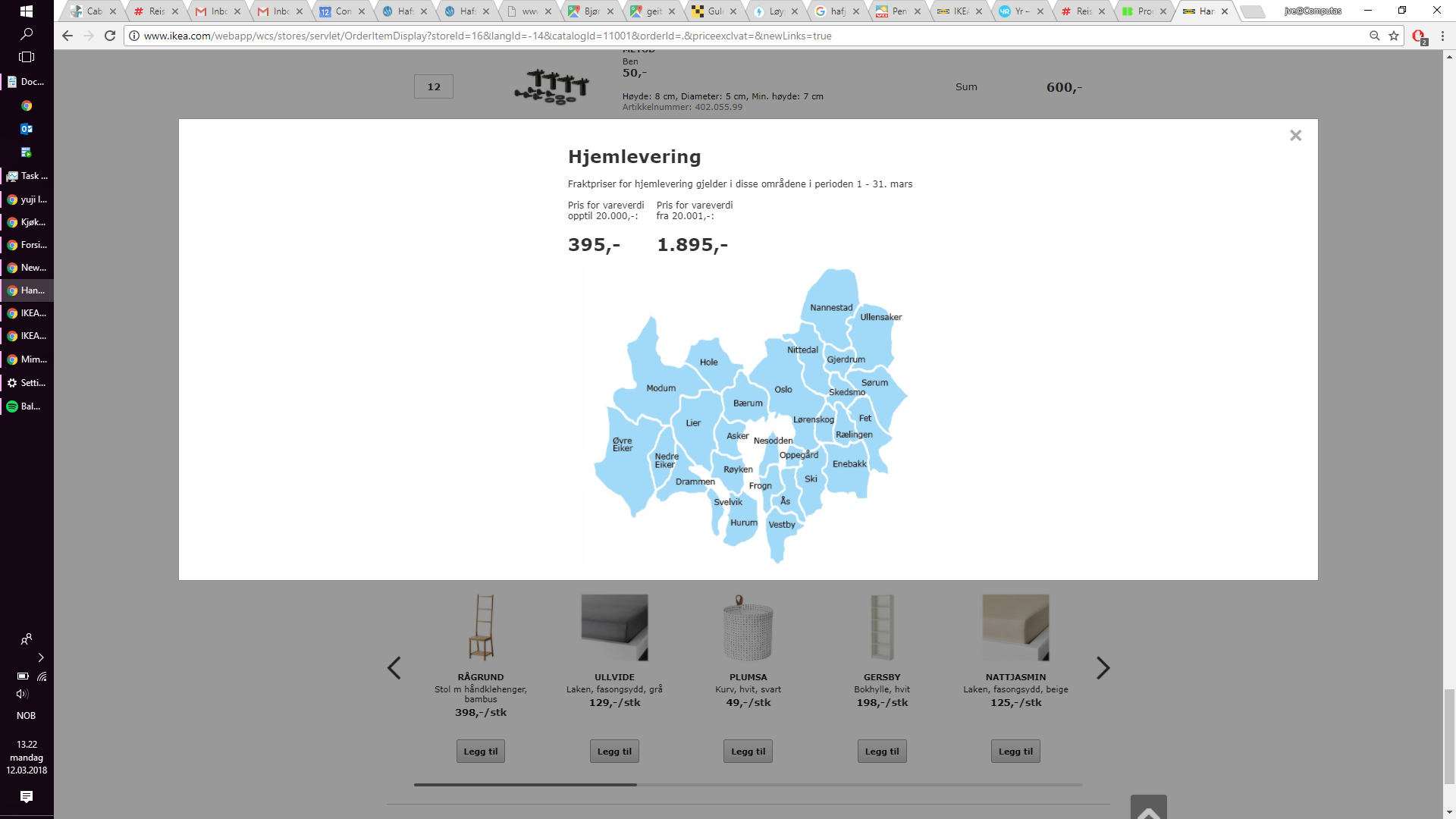Click the page vertical scrollbar thumb
The width and height of the screenshot is (1456, 819).
1449,736
